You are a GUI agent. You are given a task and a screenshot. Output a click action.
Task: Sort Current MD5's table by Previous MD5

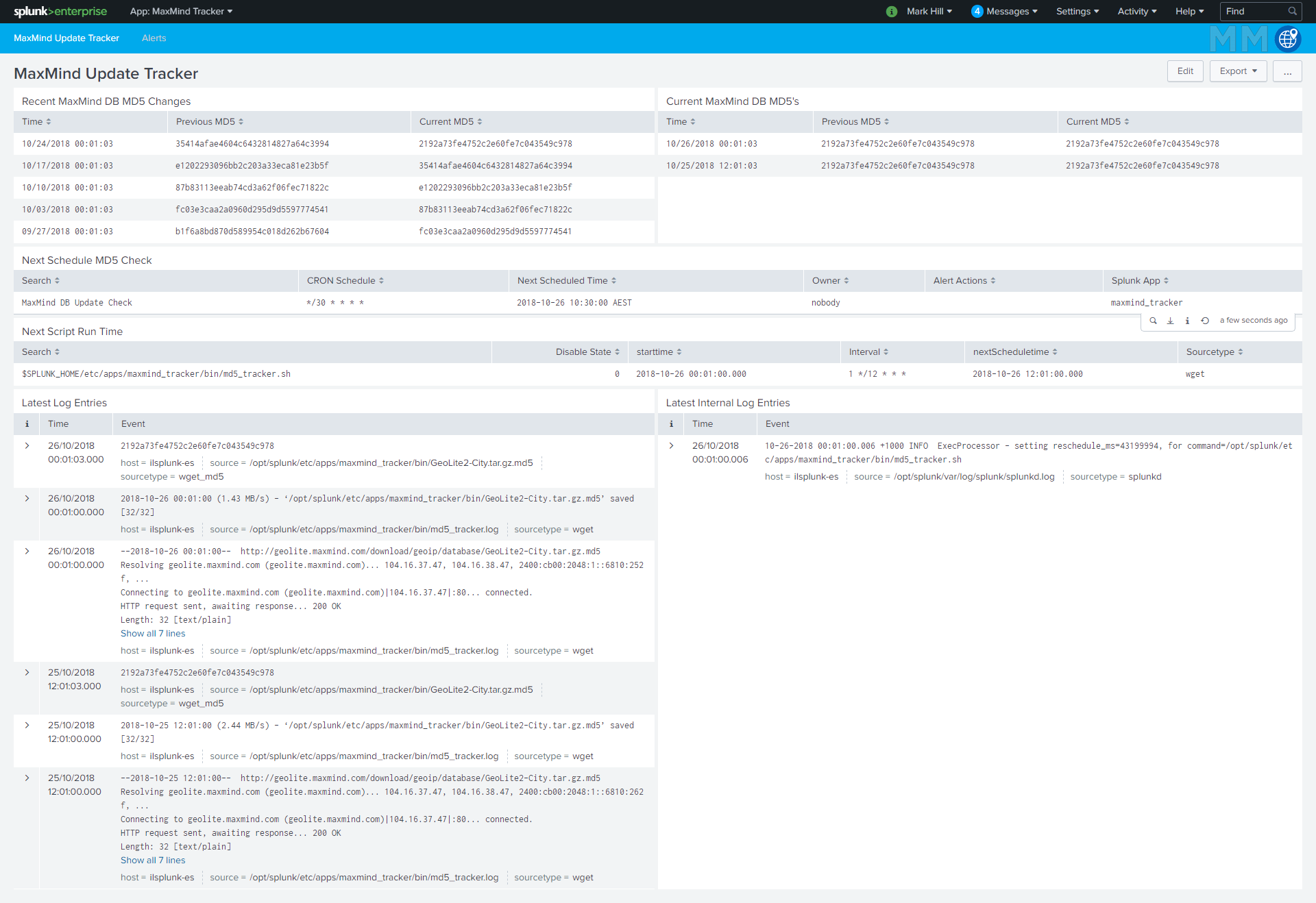[x=855, y=122]
